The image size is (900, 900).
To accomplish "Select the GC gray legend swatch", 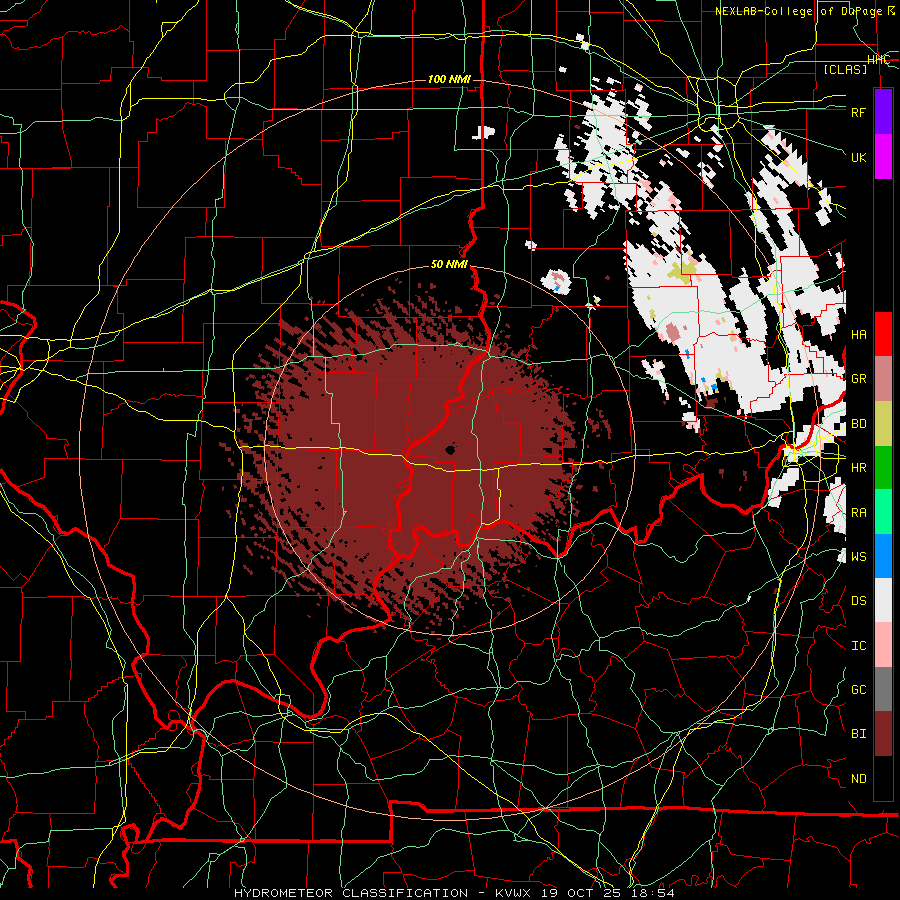I will 883,689.
